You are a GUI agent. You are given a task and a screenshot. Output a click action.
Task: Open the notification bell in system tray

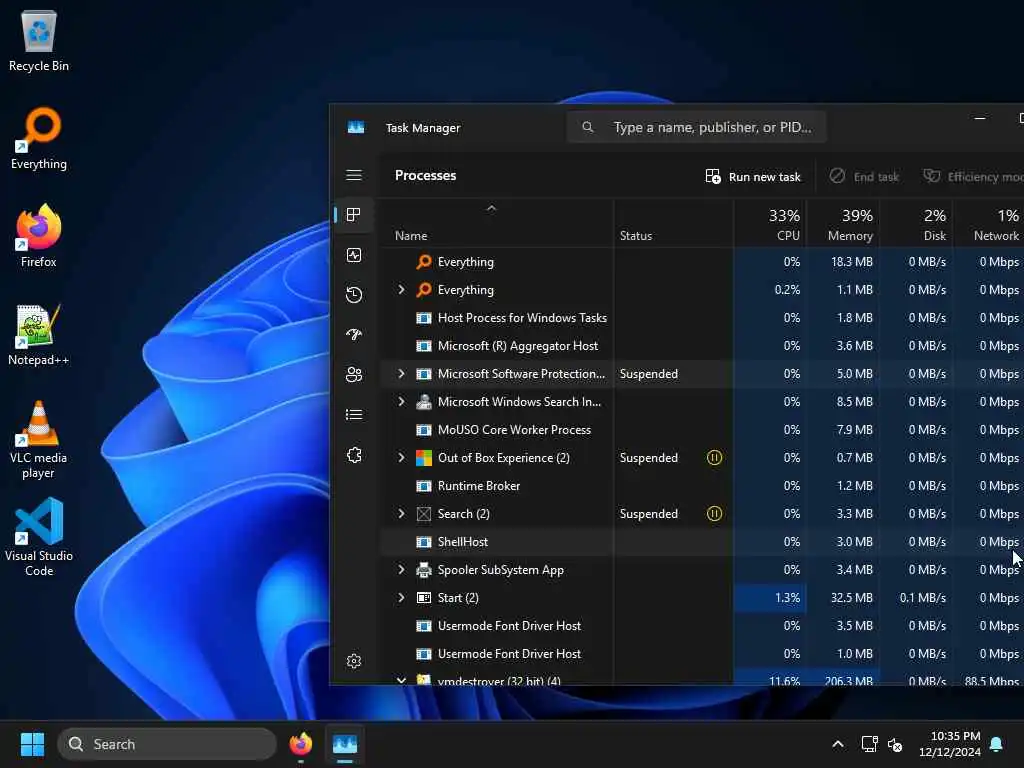click(997, 744)
